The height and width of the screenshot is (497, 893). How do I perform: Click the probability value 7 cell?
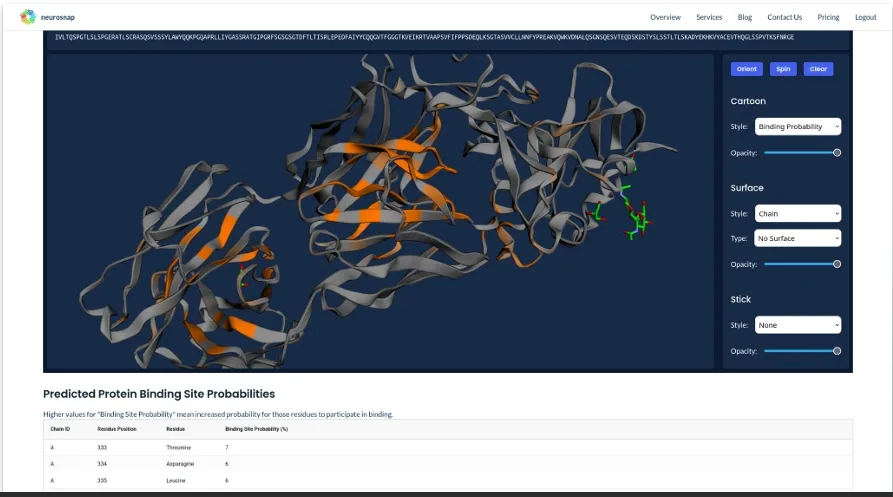click(x=227, y=447)
